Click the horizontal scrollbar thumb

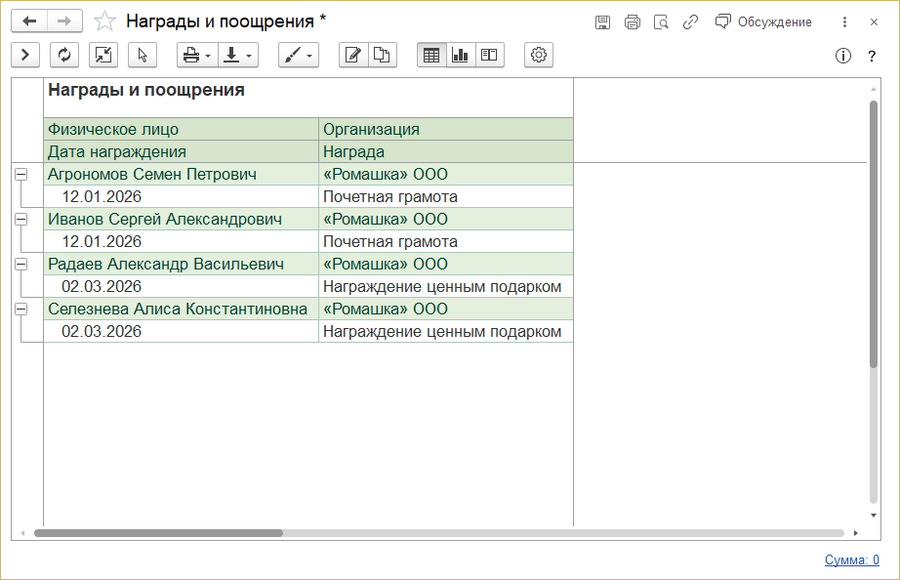(158, 533)
